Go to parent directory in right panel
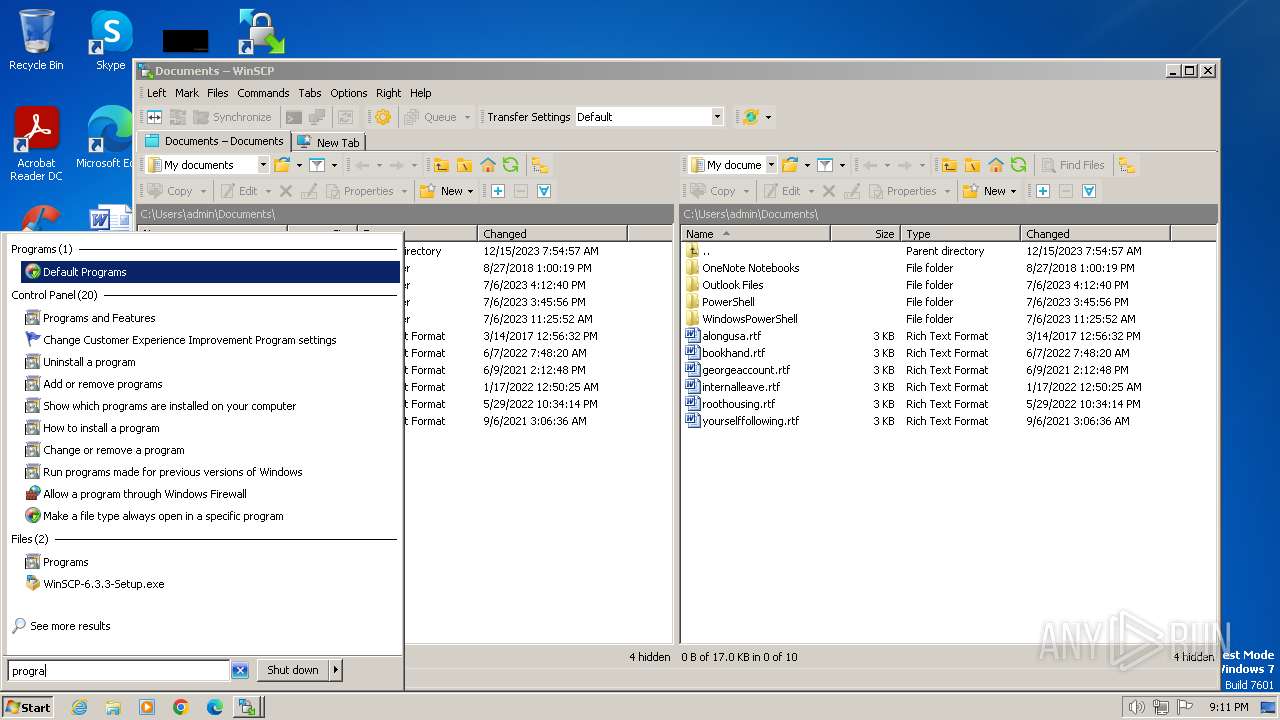Image resolution: width=1280 pixels, height=720 pixels. pyautogui.click(x=949, y=165)
